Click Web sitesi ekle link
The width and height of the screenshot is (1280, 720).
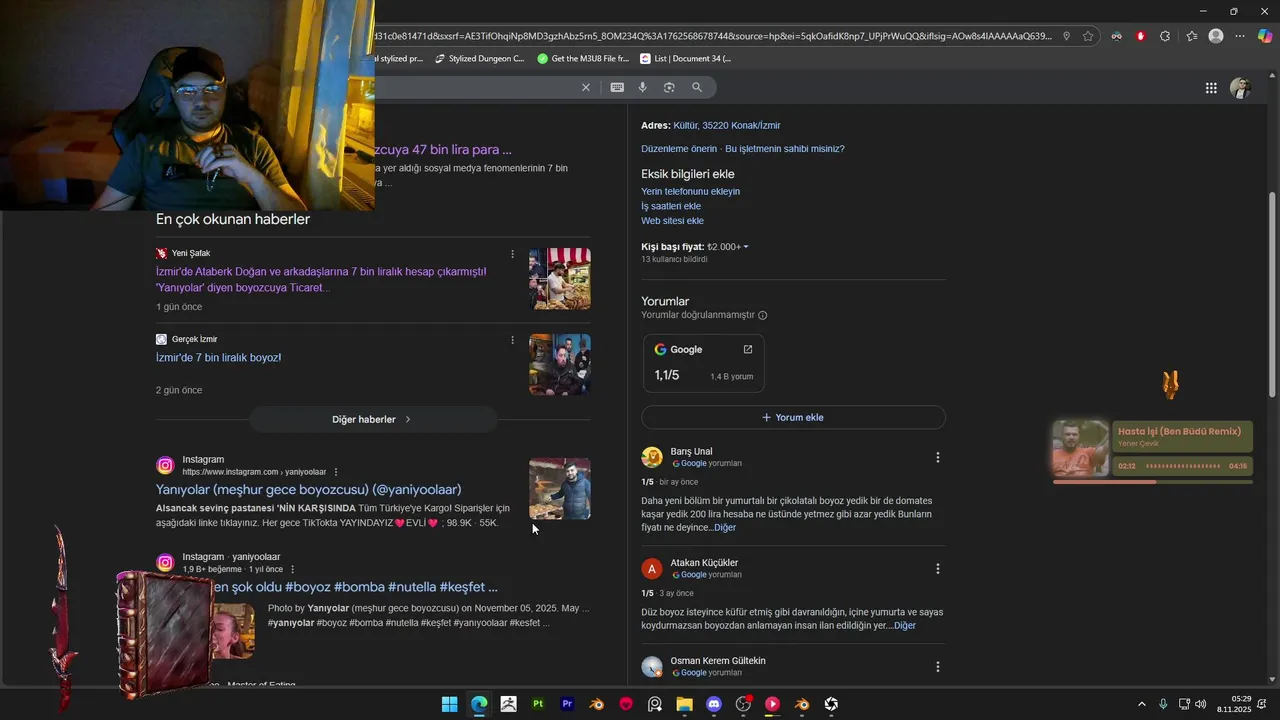coord(672,221)
